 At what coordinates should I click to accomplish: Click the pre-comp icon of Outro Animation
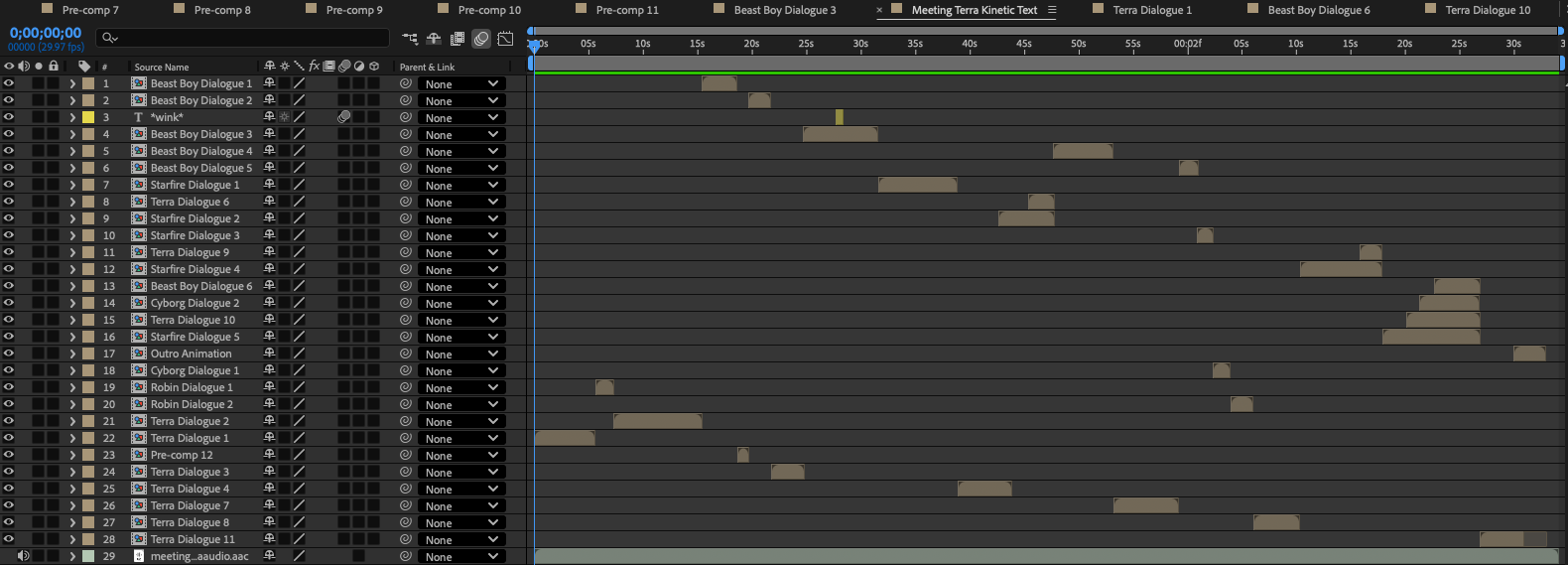click(139, 353)
